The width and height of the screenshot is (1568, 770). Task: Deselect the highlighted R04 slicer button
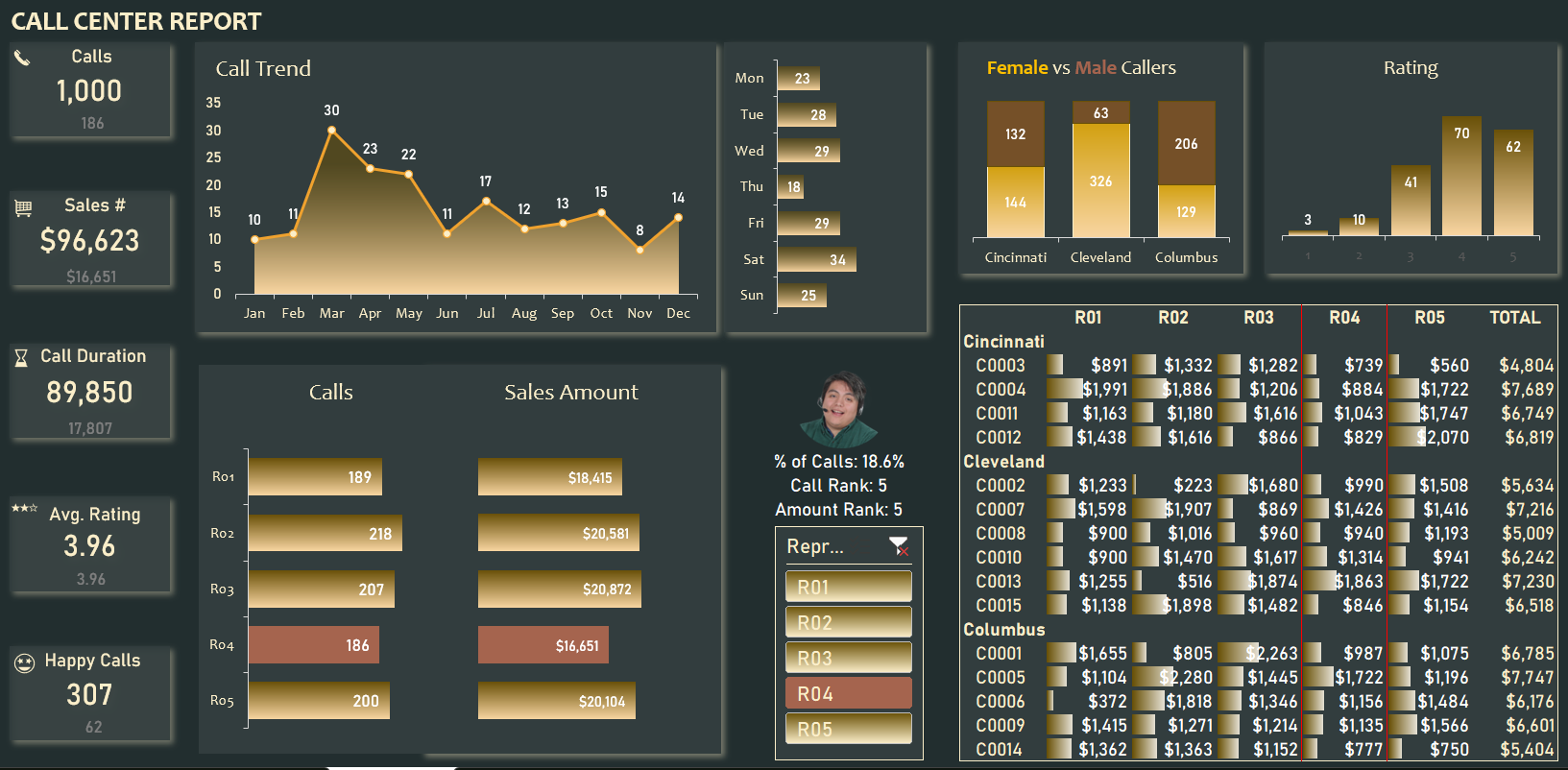(848, 693)
